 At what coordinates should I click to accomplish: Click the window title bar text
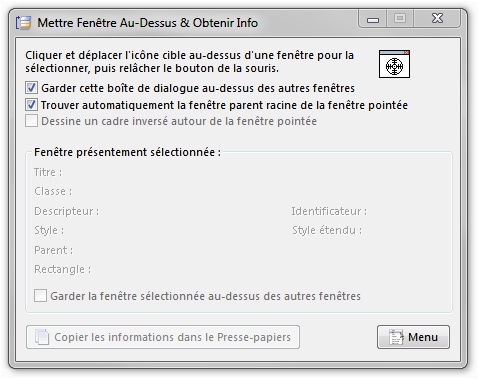pyautogui.click(x=148, y=23)
